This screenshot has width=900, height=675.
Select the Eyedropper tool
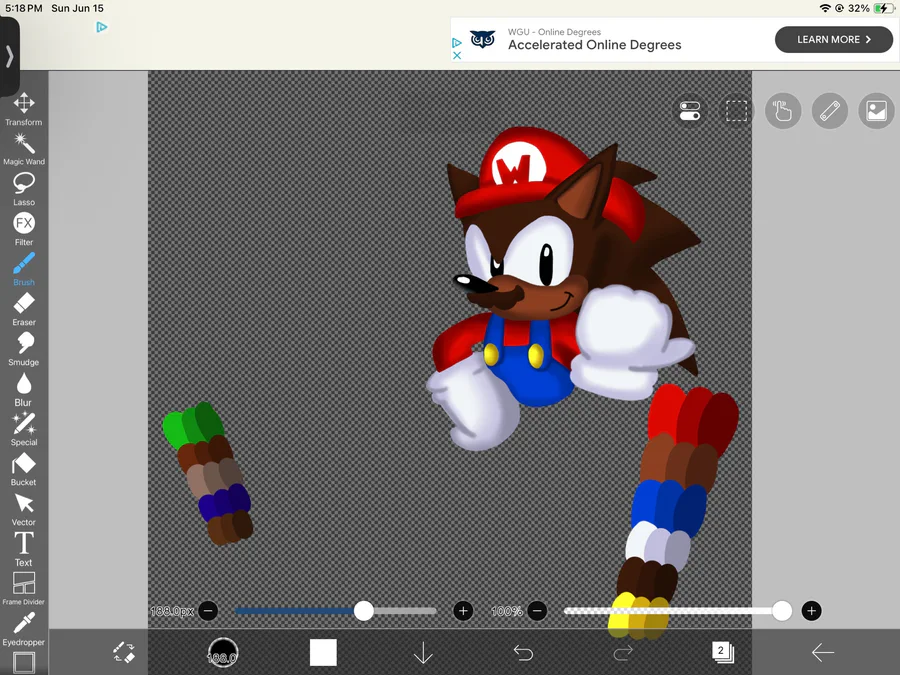24,630
